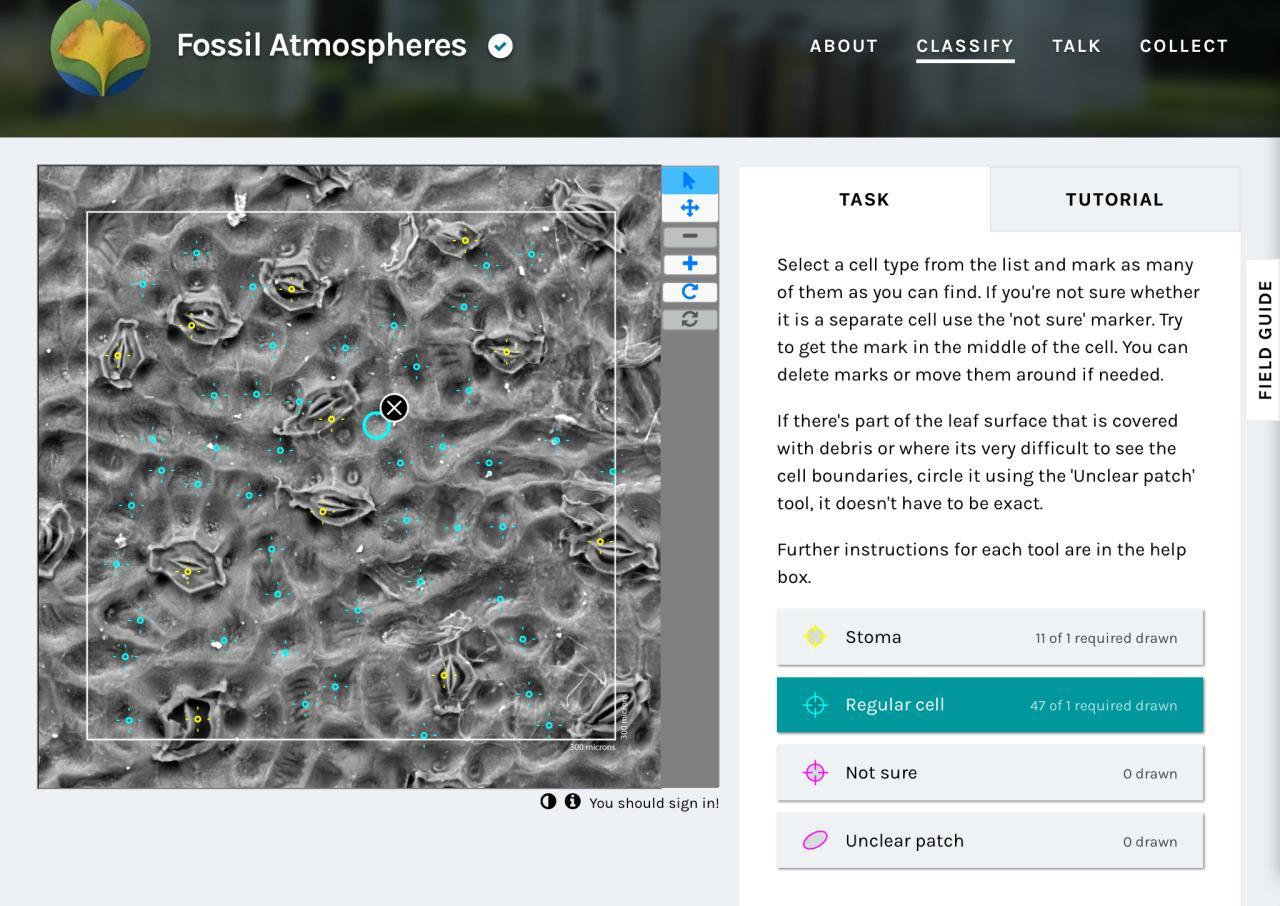Image resolution: width=1280 pixels, height=906 pixels.
Task: Choose the Not sure marker tool
Action: (x=990, y=773)
